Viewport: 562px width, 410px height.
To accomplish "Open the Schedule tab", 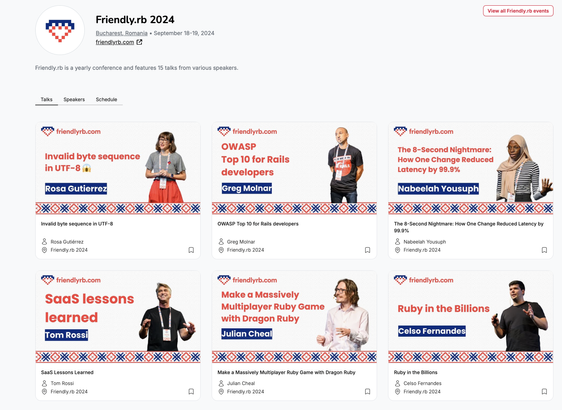I will (x=106, y=99).
